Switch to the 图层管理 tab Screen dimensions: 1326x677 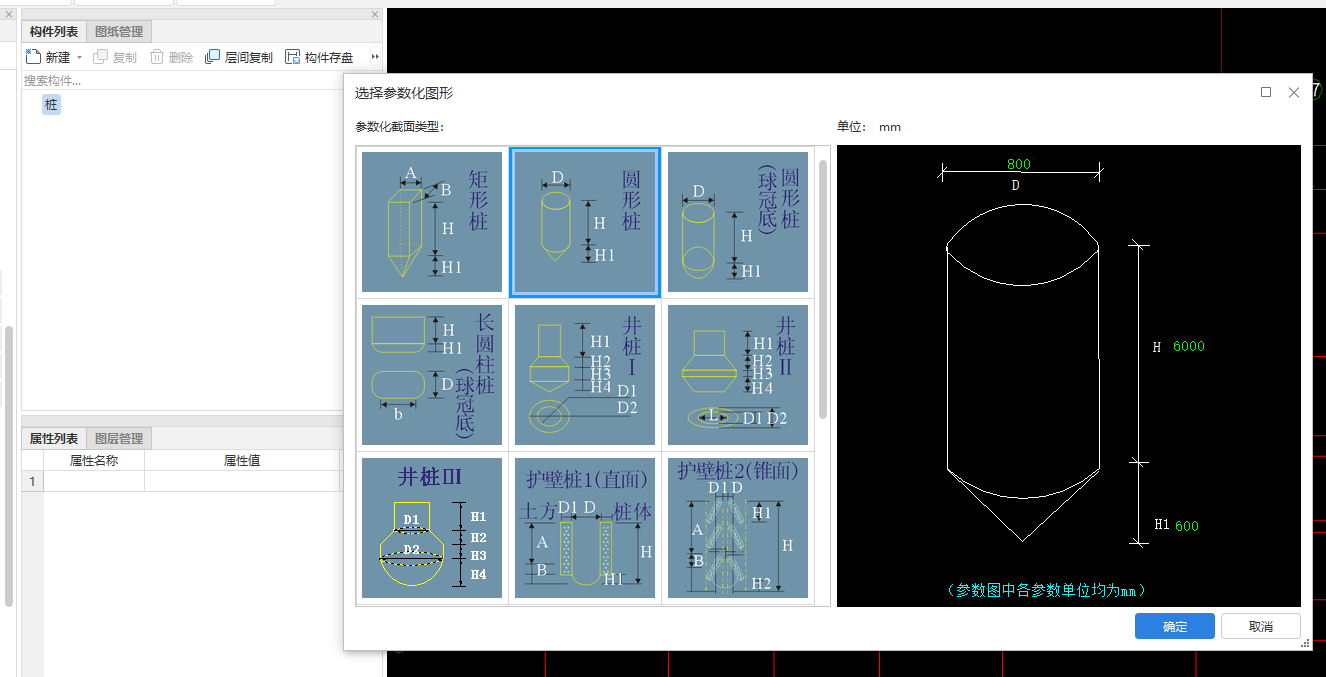(119, 438)
